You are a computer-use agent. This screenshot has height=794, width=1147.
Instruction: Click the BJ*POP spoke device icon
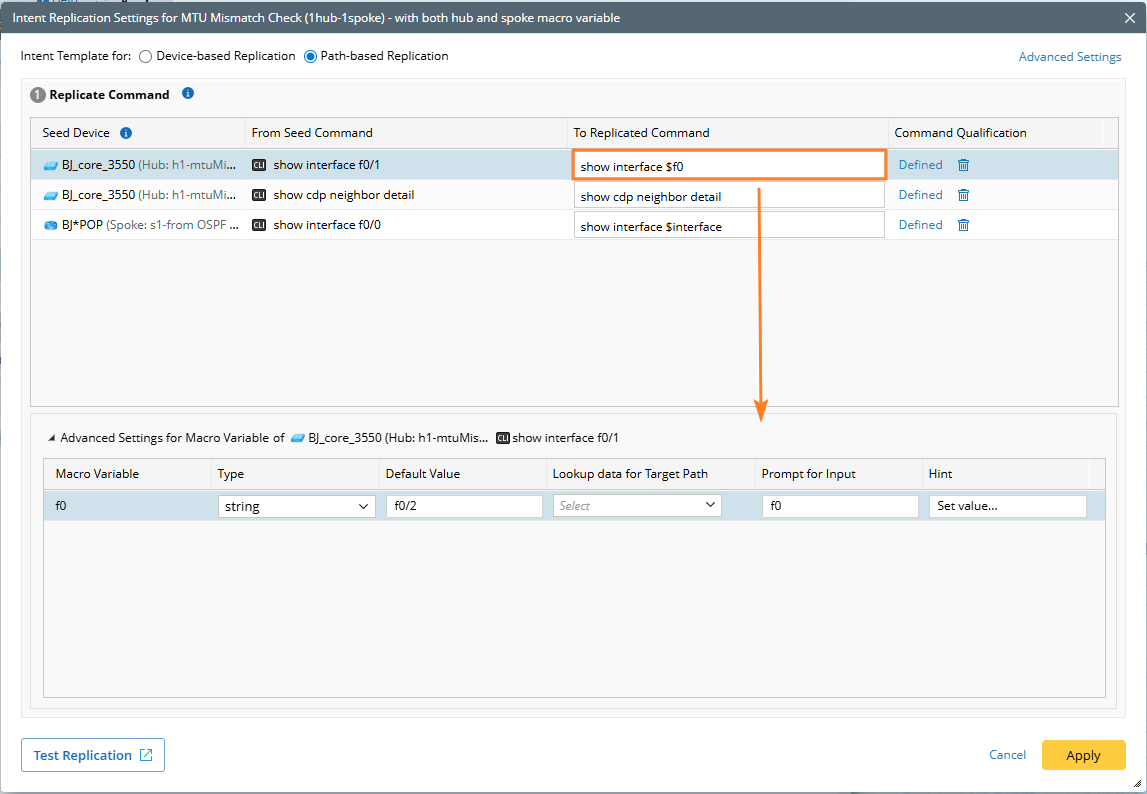[x=51, y=226]
